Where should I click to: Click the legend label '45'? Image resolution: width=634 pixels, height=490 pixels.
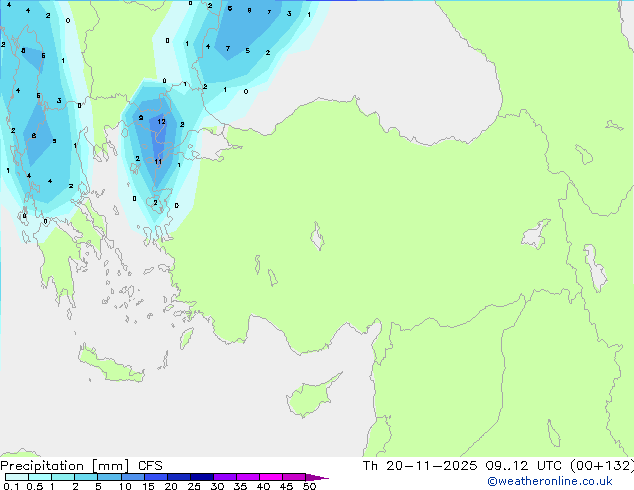(x=286, y=486)
